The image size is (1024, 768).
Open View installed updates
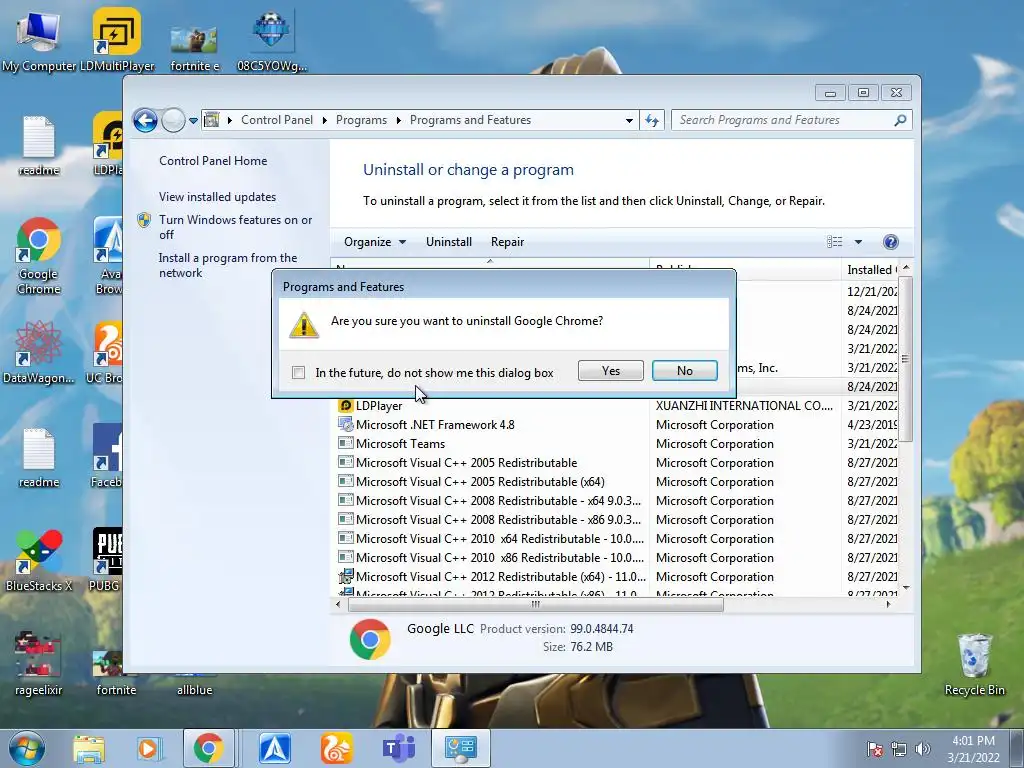[217, 197]
